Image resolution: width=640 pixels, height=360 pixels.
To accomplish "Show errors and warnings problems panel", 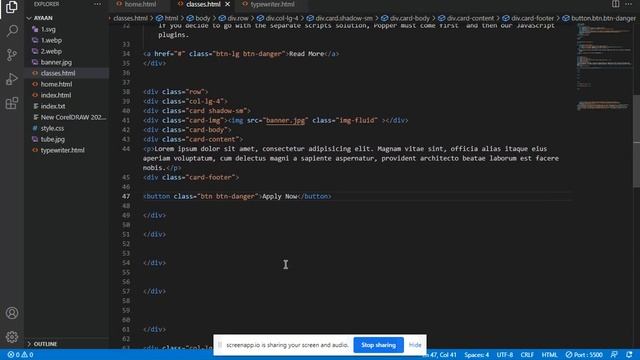I will click(x=20, y=355).
